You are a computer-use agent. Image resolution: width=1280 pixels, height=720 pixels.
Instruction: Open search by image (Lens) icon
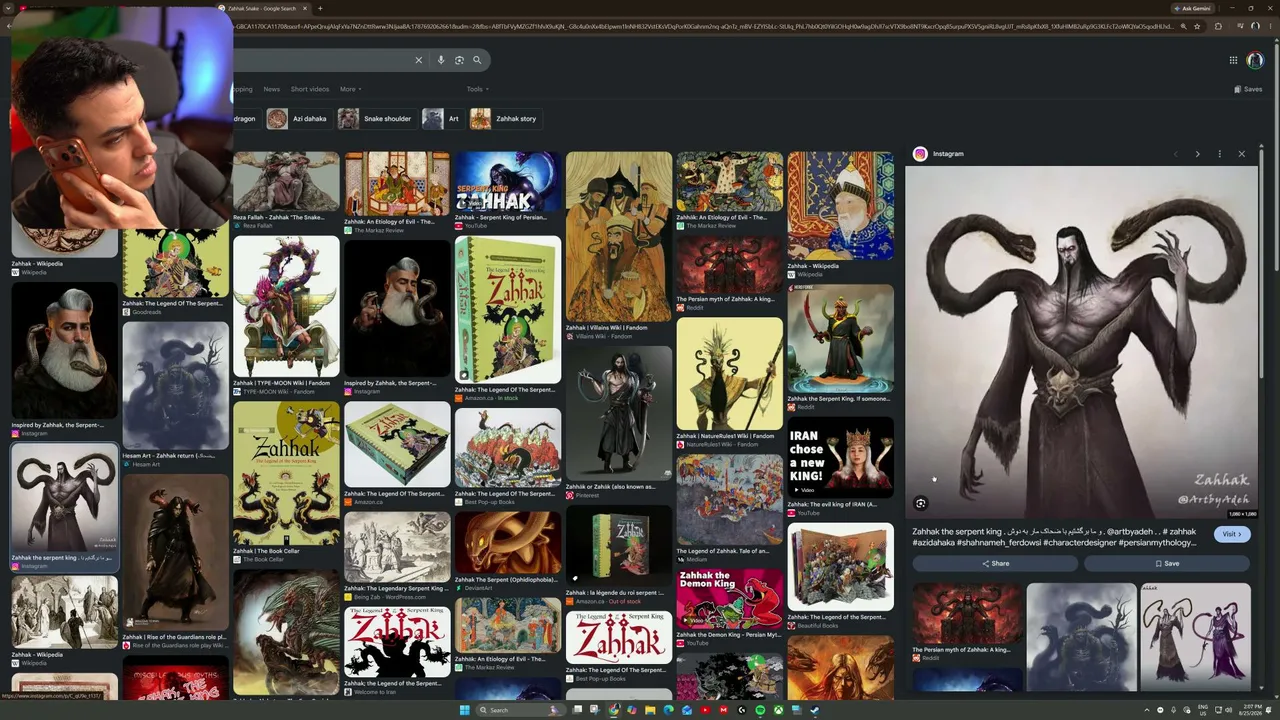(459, 60)
